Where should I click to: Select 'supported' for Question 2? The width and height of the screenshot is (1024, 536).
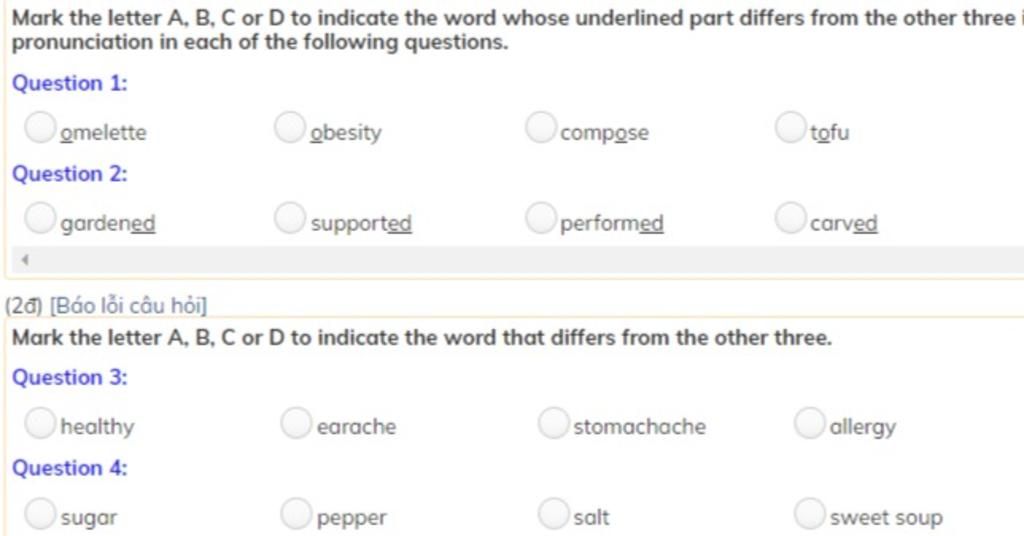pos(290,217)
